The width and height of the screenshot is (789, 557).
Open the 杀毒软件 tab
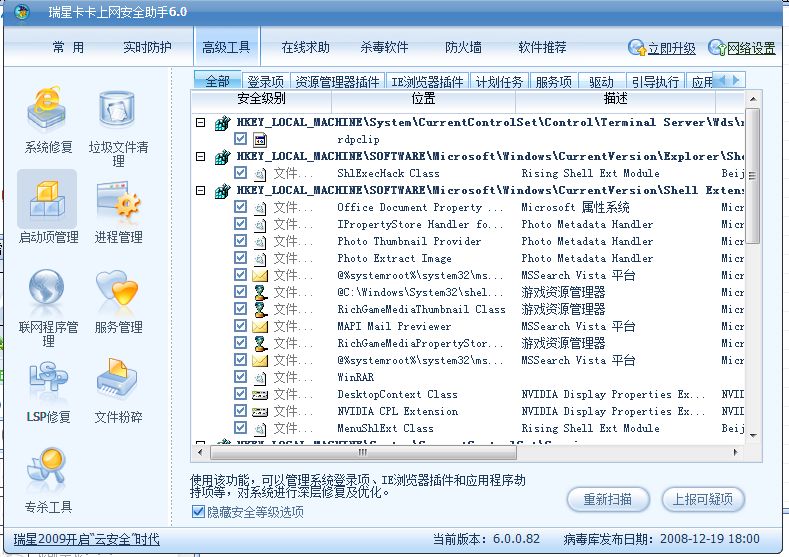(x=384, y=47)
